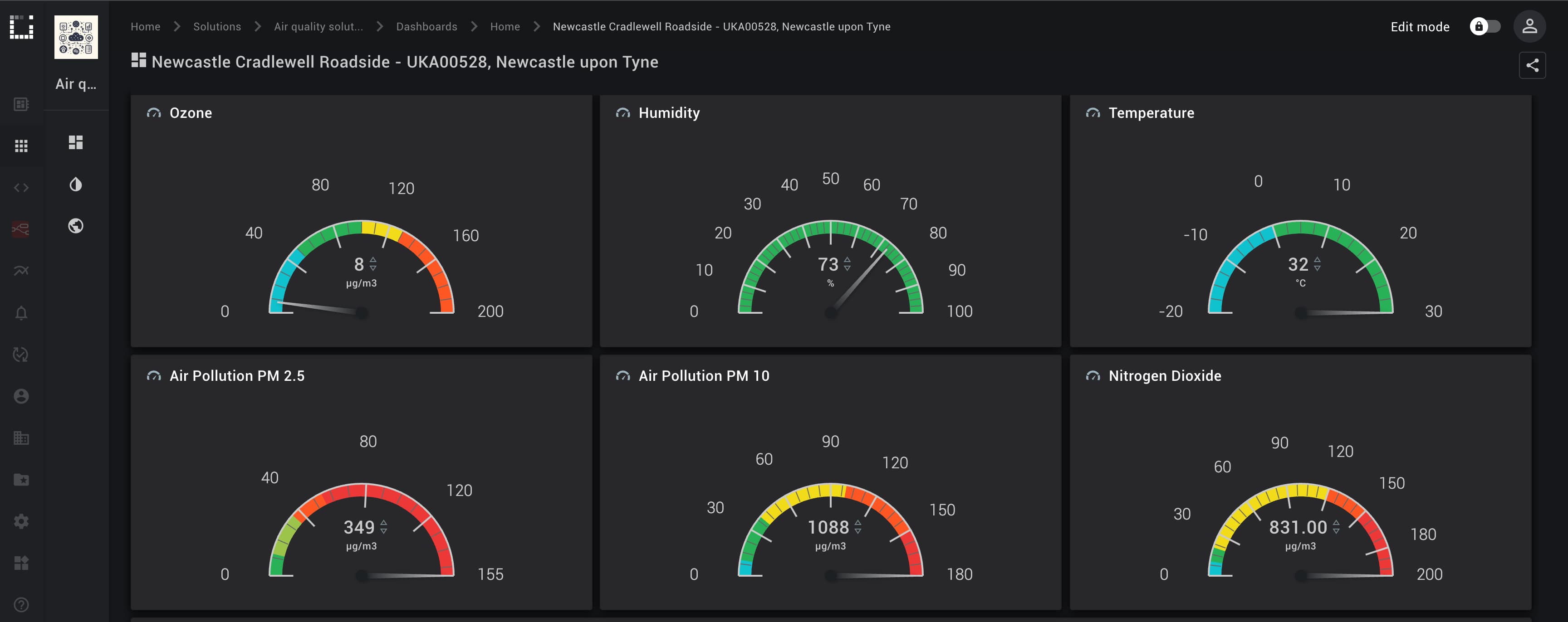Open the starred folder icon in the sidebar
Viewport: 1568px width, 622px height.
21,480
